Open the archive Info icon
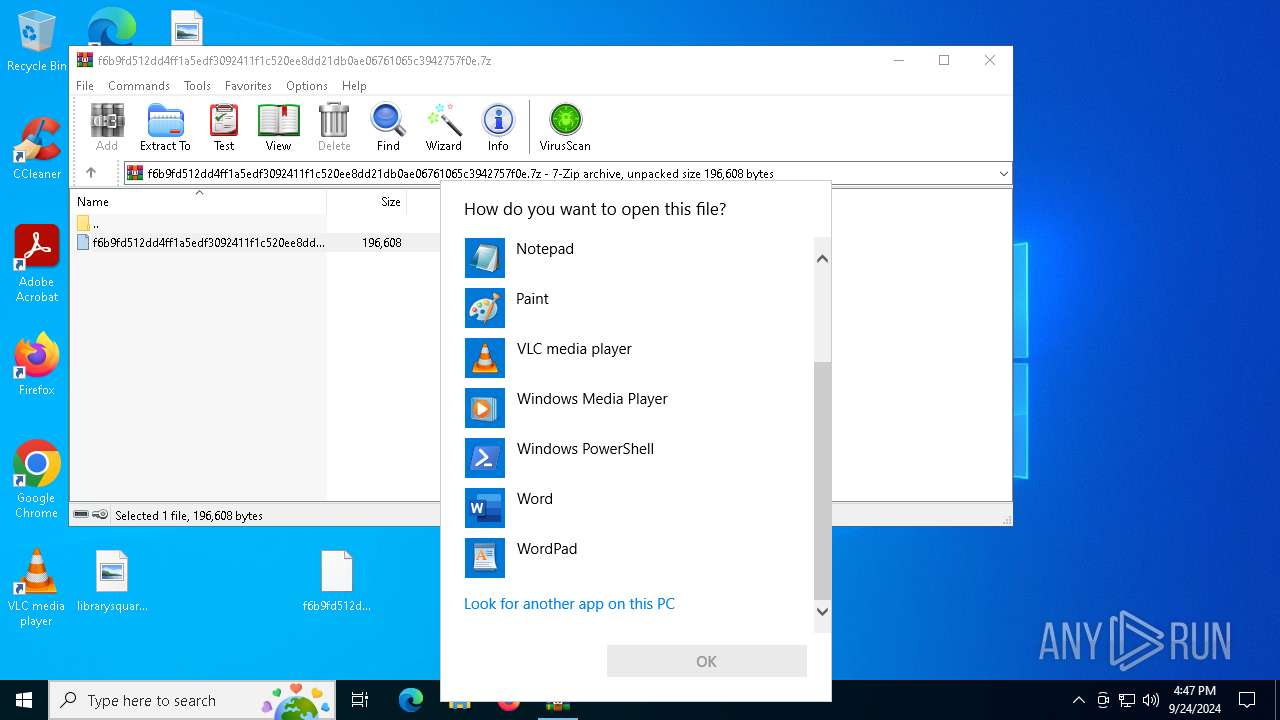1280x720 pixels. [x=498, y=127]
